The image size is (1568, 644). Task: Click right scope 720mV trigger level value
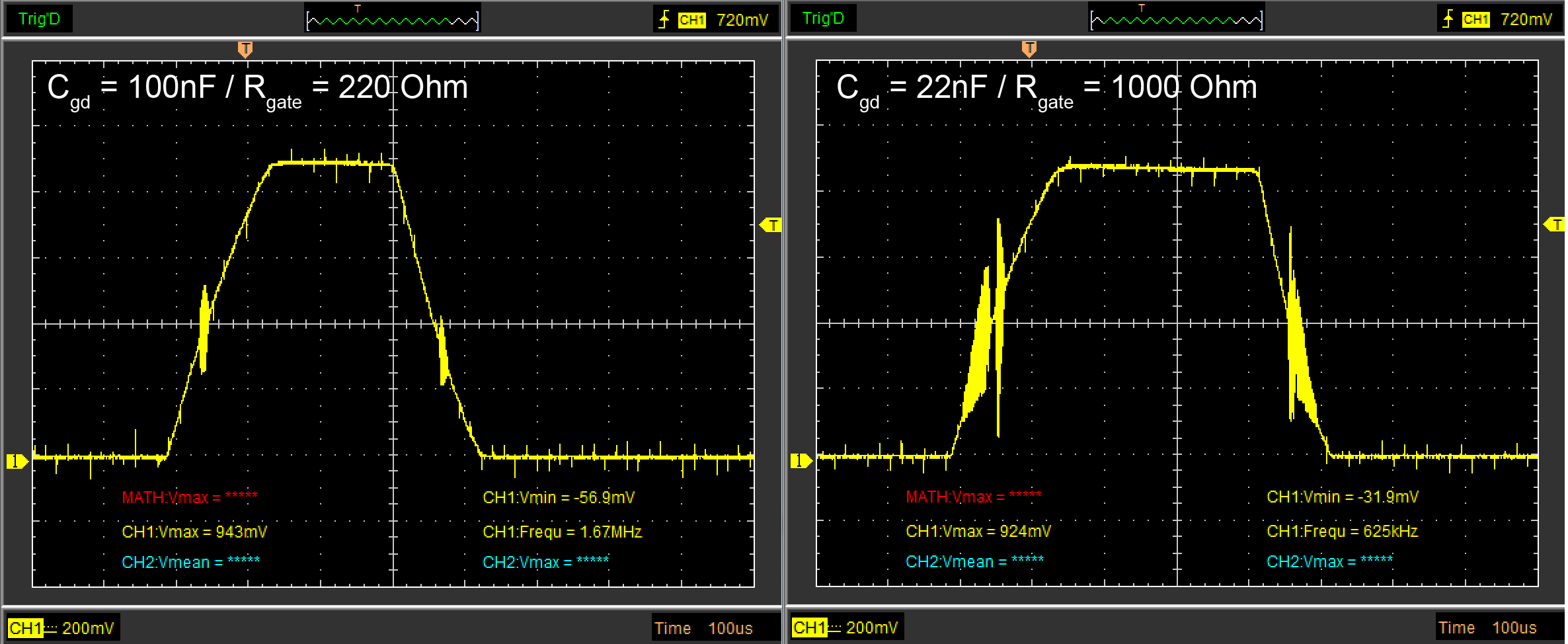1526,20
